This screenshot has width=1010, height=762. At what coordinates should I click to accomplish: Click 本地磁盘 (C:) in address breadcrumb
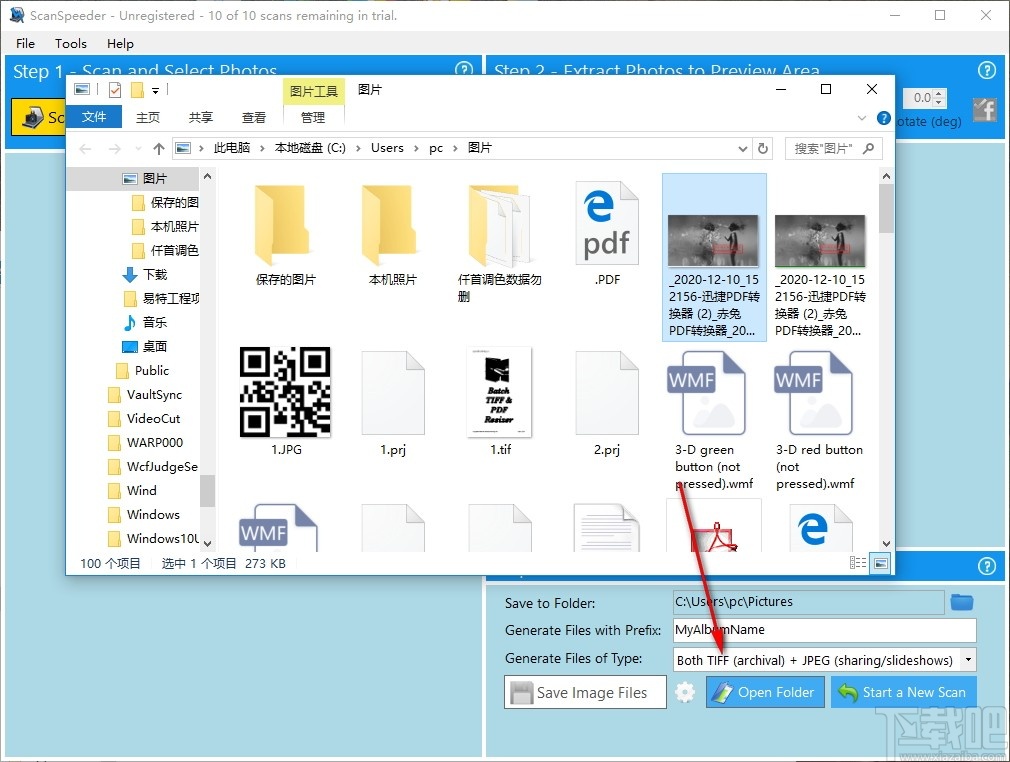coord(310,148)
